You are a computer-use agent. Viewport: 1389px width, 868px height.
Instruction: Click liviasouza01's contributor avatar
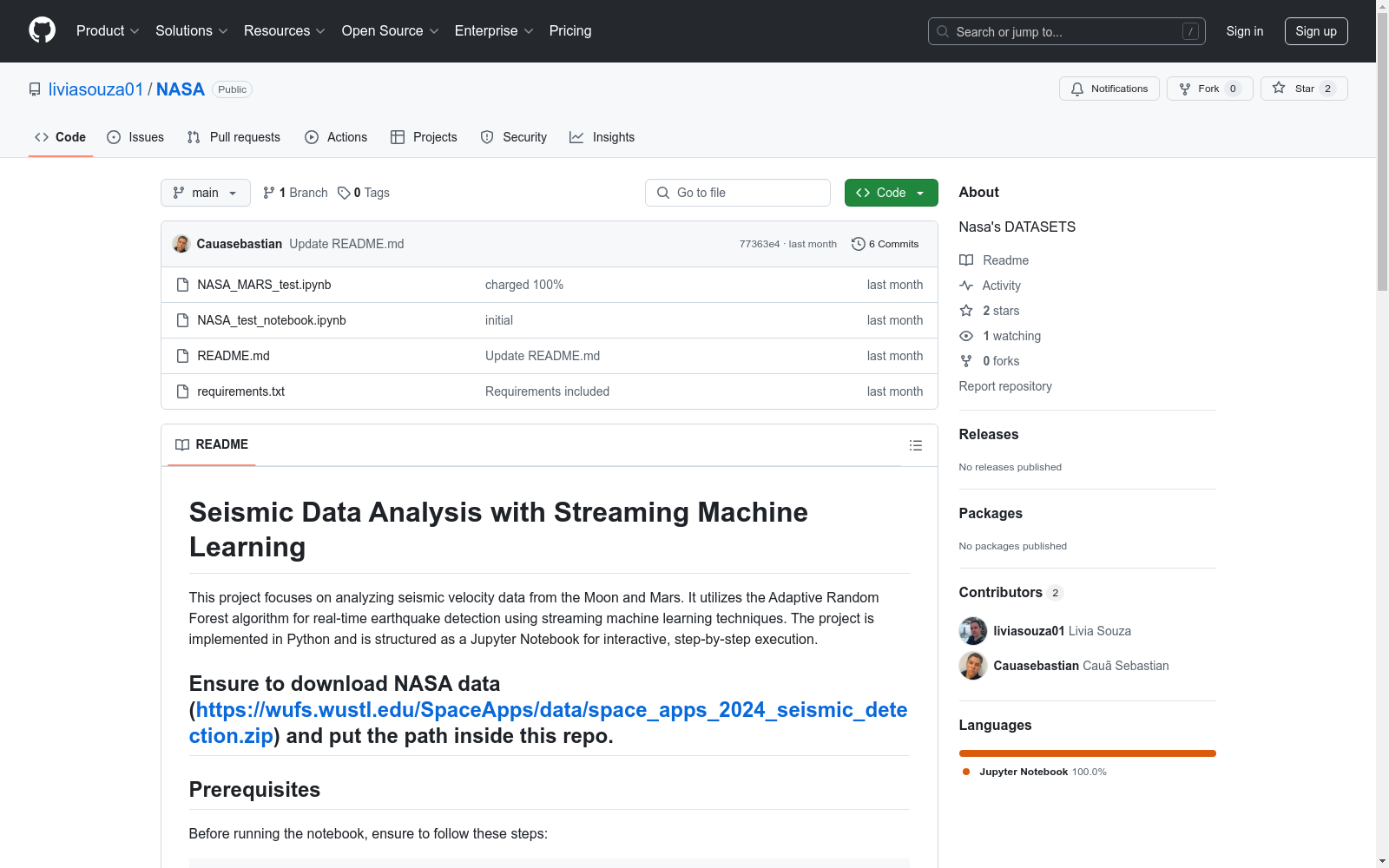click(973, 631)
